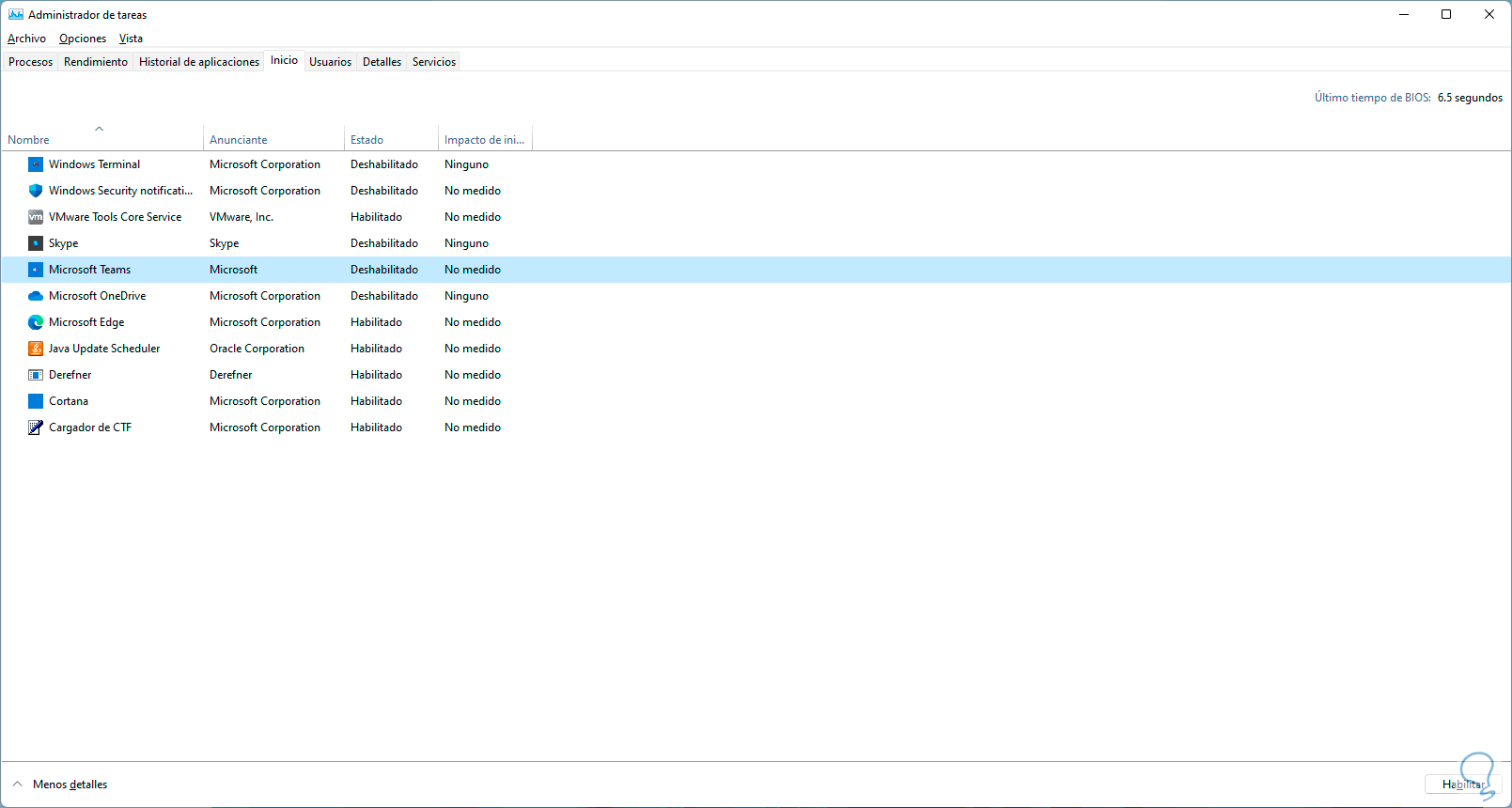This screenshot has height=808, width=1512.
Task: Sort by the Estado column header
Action: (391, 139)
